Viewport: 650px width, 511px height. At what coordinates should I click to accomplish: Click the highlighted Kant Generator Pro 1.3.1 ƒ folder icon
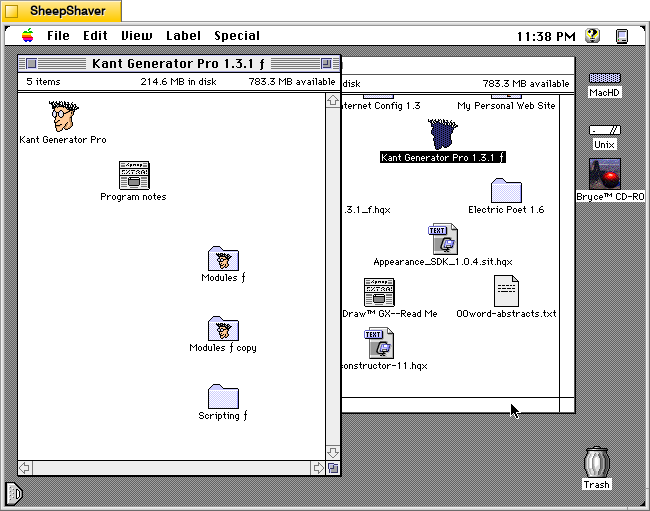443,134
